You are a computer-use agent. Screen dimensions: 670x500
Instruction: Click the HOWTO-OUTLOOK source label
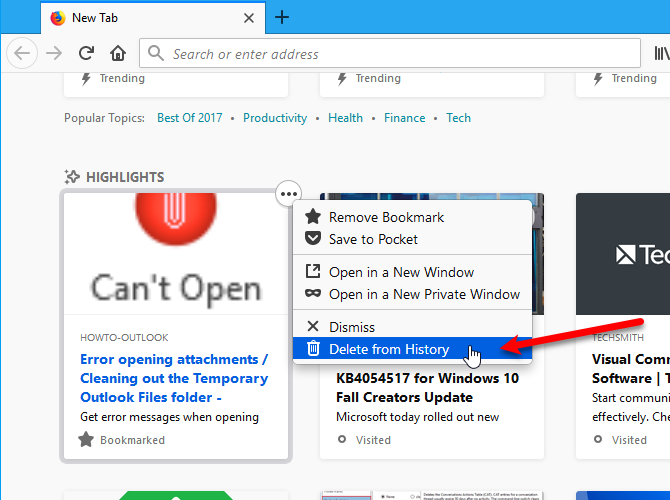(124, 338)
